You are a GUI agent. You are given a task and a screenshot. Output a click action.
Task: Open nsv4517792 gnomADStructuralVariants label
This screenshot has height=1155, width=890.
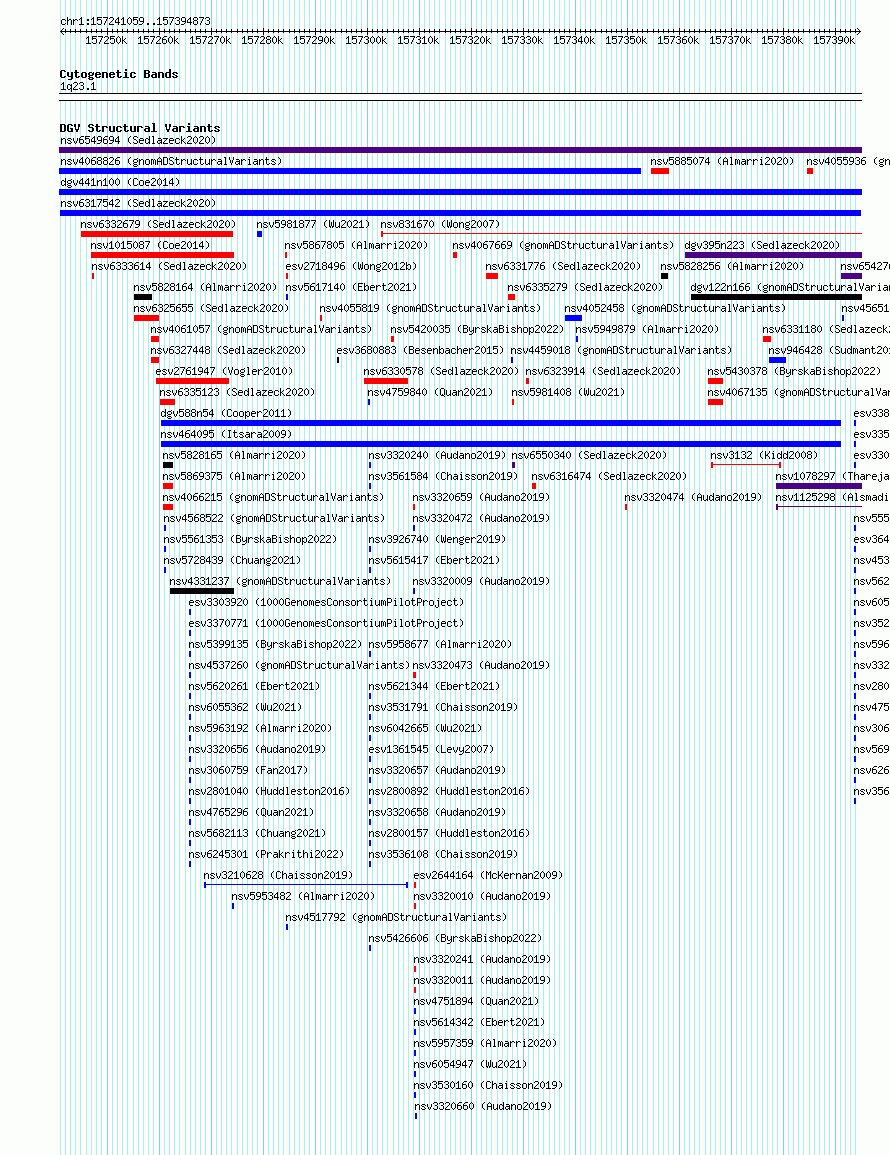click(x=396, y=917)
